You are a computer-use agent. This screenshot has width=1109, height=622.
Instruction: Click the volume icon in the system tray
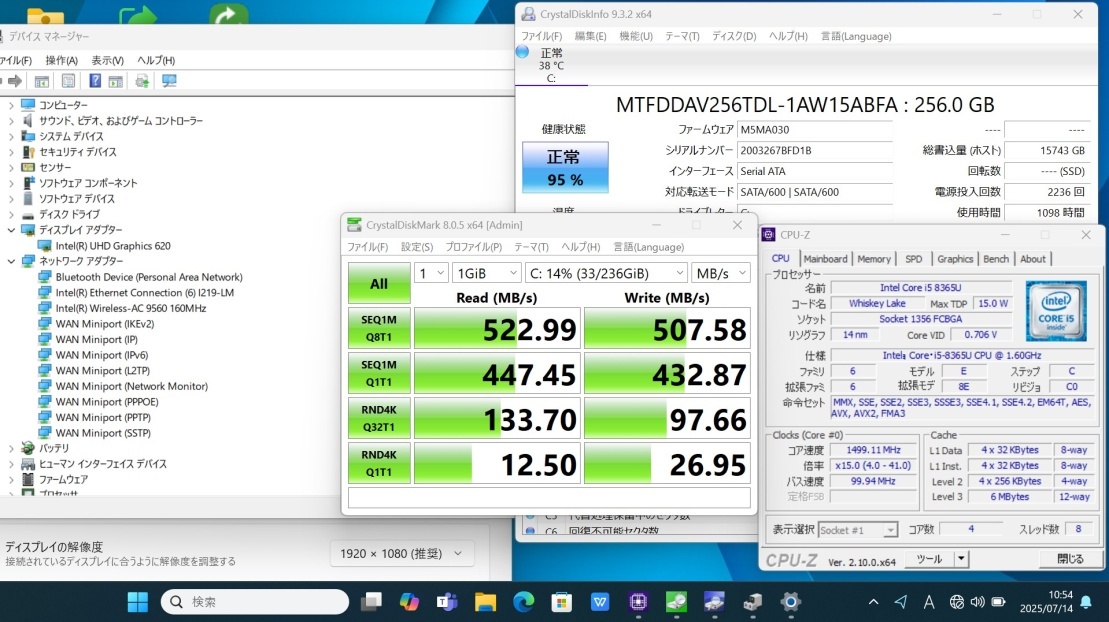click(977, 601)
